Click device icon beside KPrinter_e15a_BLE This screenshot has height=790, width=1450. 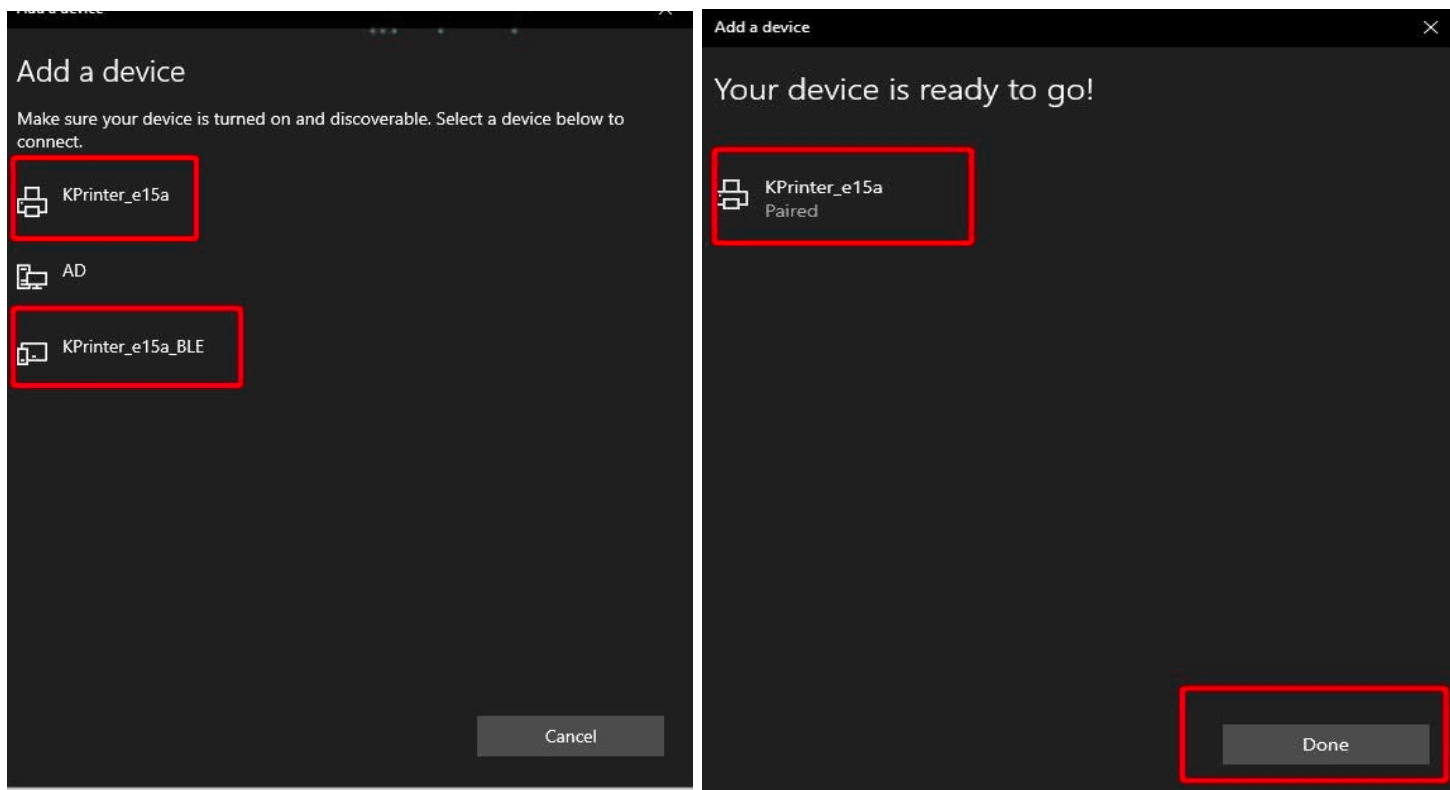tap(33, 354)
